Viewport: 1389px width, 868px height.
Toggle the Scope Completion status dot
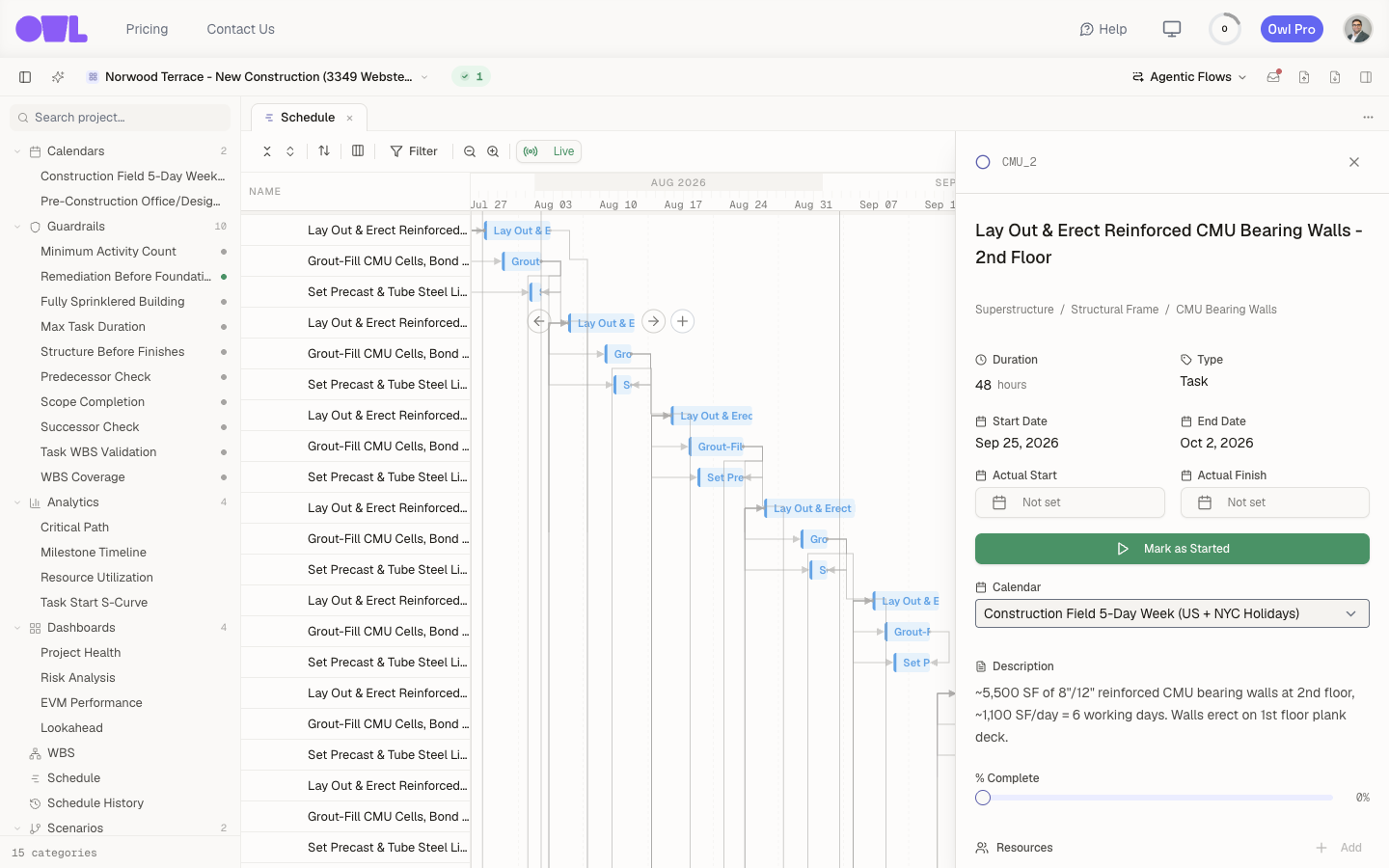click(224, 402)
